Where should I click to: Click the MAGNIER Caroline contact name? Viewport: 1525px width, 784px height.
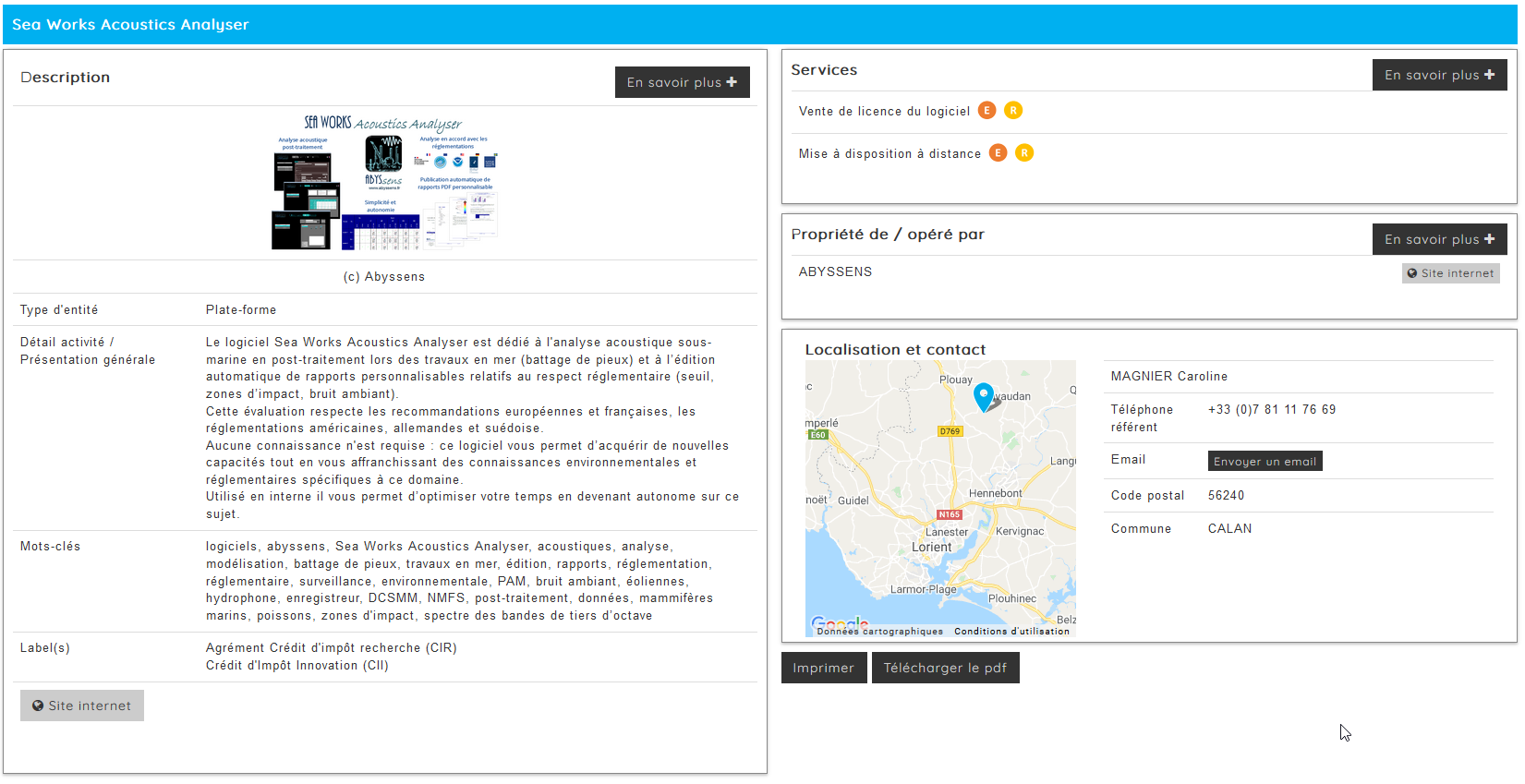(1168, 376)
